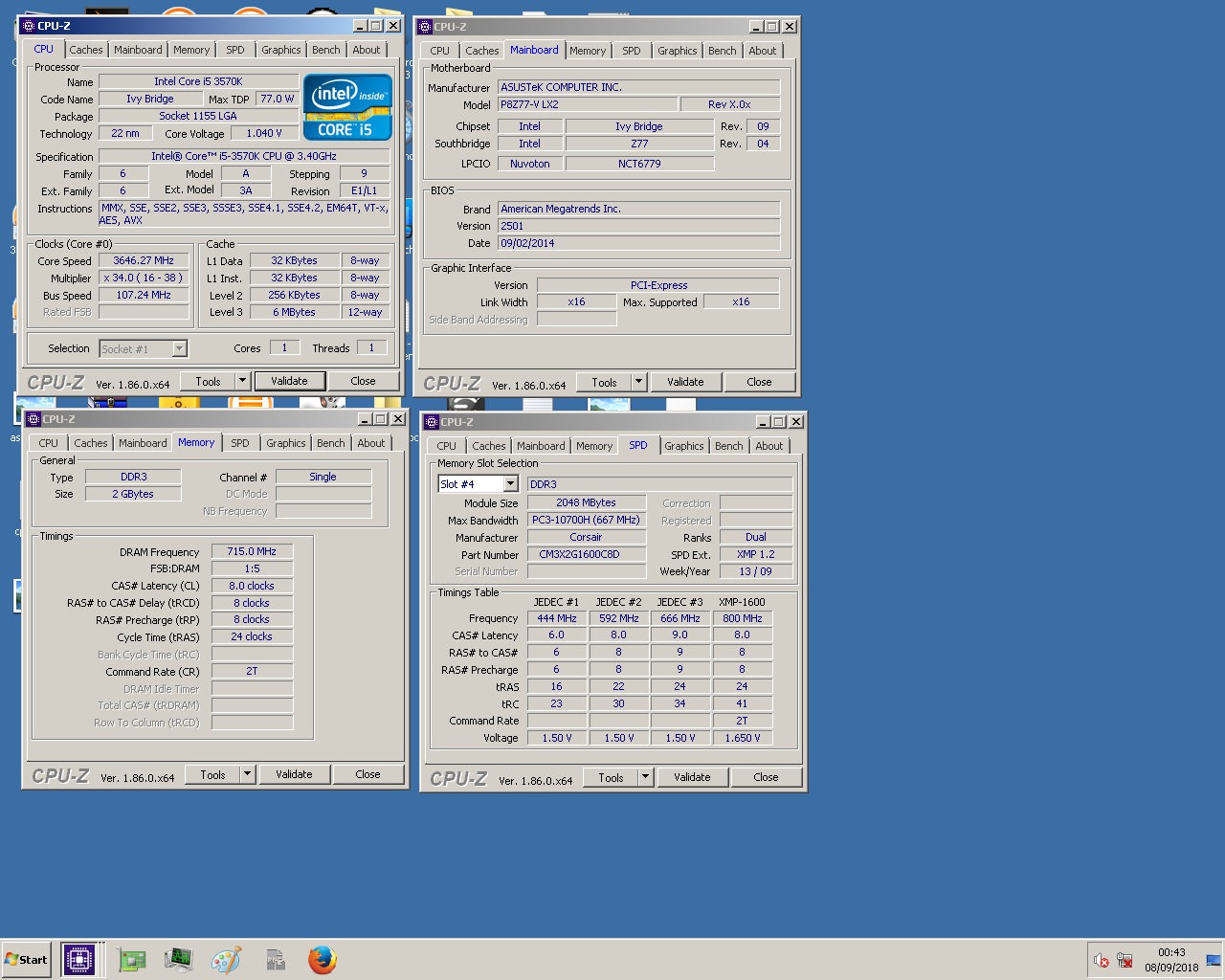Click the memory Type value DDR3
The width and height of the screenshot is (1225, 980).
(133, 477)
